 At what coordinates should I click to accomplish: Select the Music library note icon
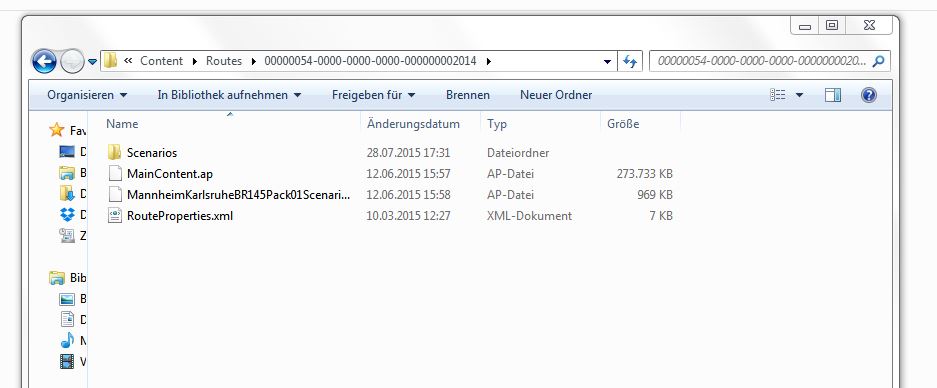[67, 340]
